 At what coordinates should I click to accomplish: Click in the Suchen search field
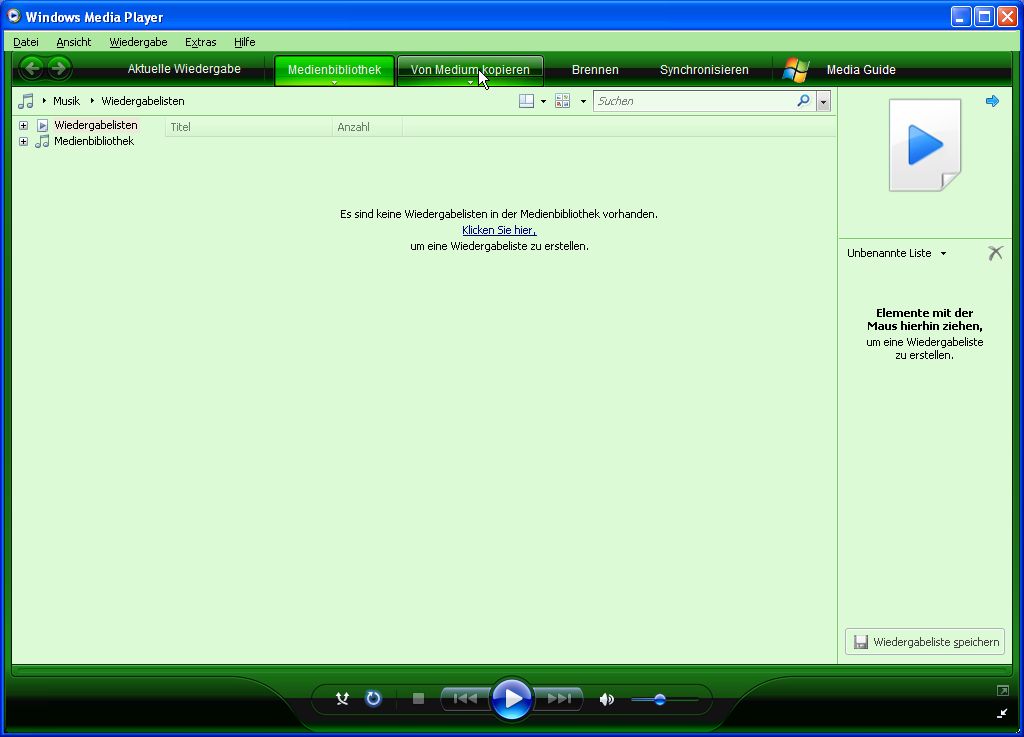(x=694, y=101)
